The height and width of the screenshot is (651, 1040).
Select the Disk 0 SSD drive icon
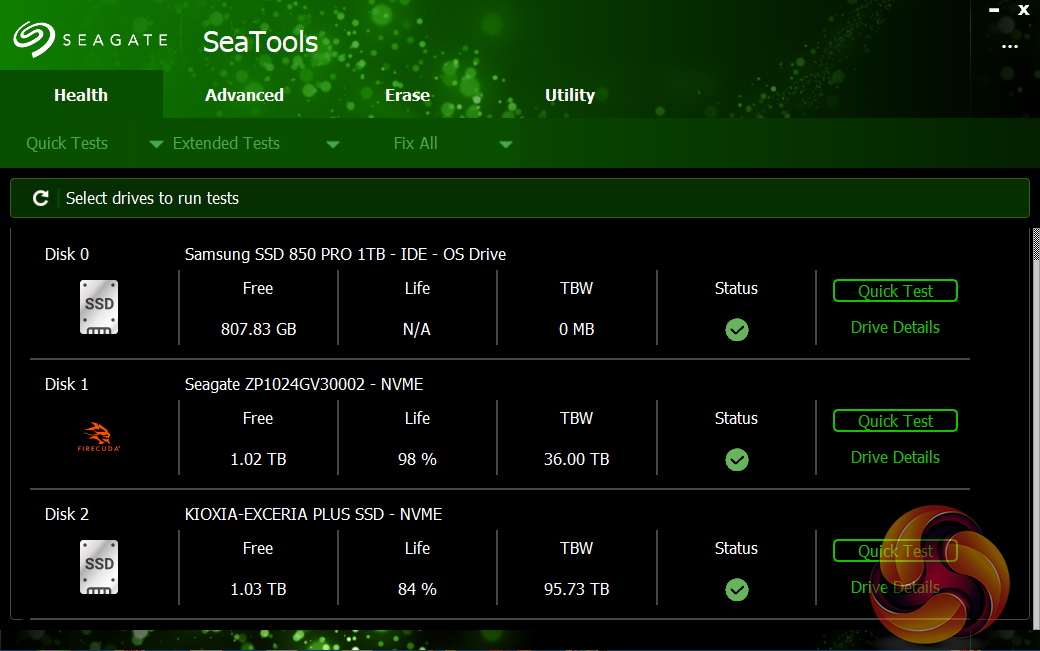pyautogui.click(x=99, y=307)
